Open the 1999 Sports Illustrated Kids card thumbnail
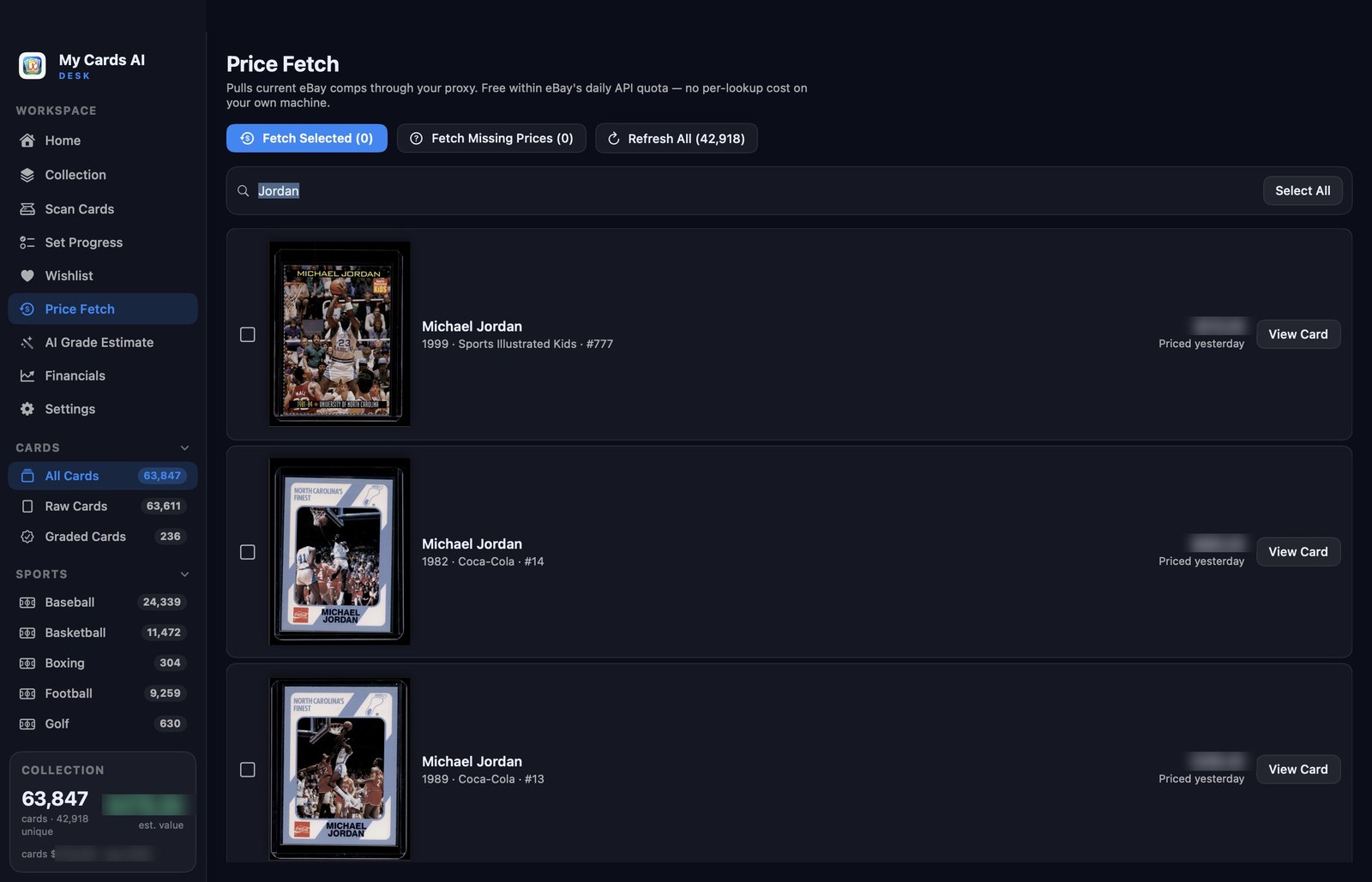This screenshot has width=1372, height=882. 340,333
